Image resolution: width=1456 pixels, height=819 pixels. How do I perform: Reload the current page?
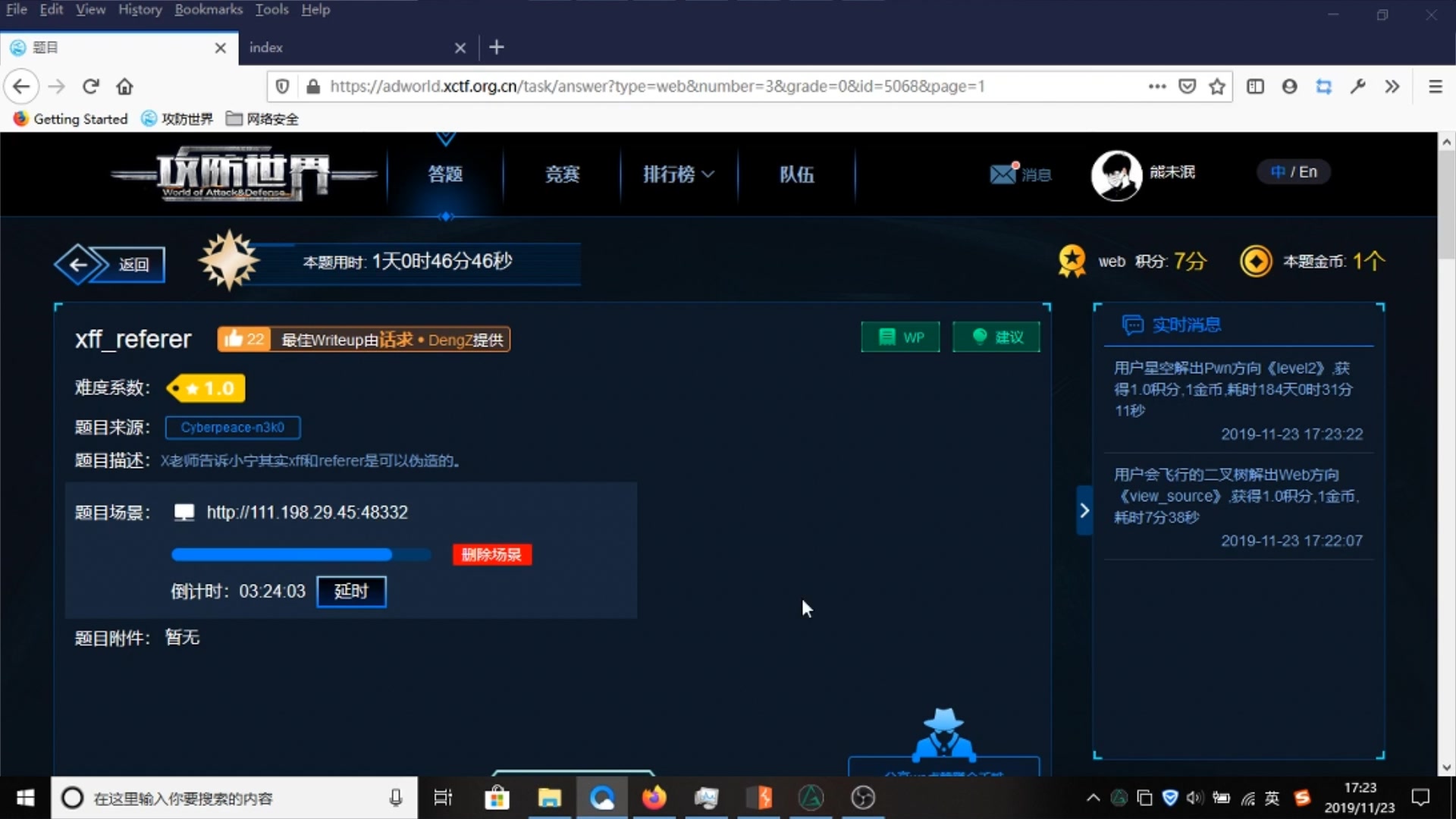pos(91,86)
